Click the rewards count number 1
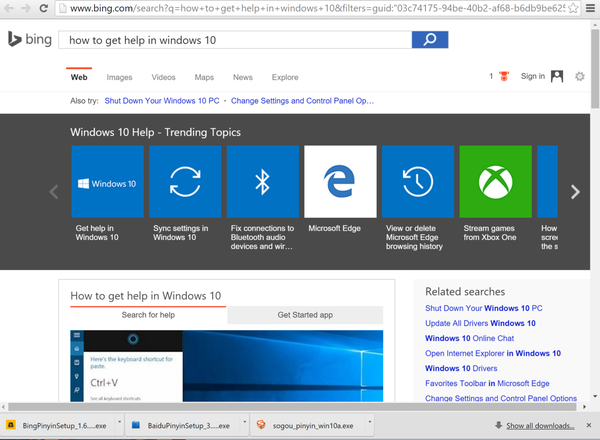 click(x=491, y=76)
